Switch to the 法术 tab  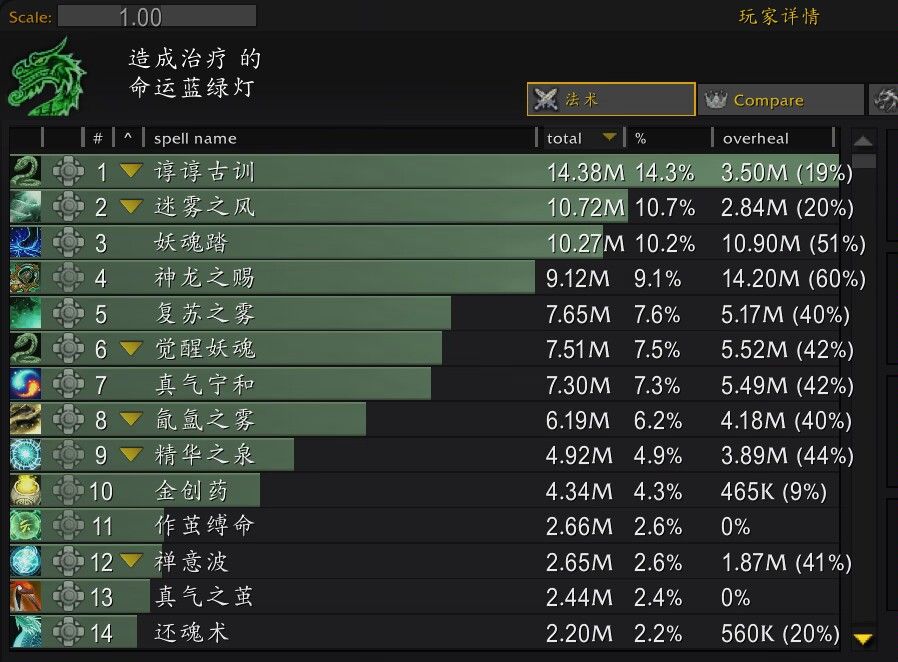(611, 99)
